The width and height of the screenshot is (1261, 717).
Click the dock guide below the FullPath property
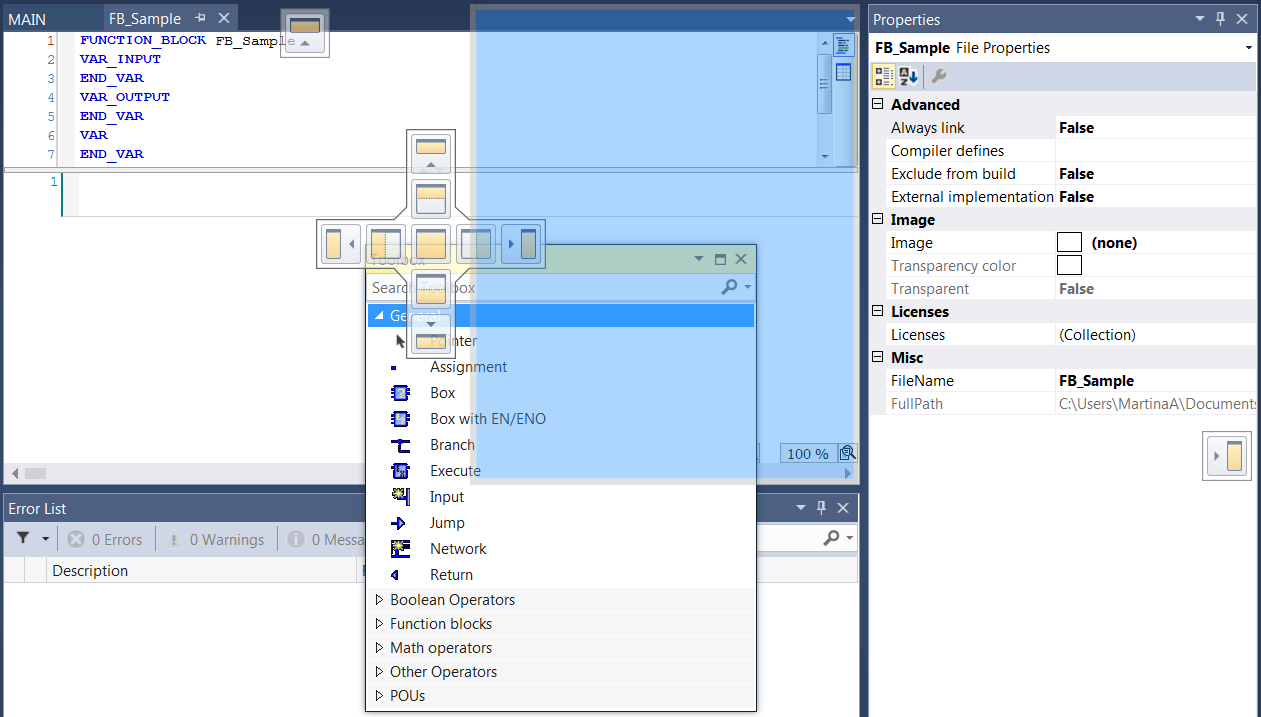[x=1228, y=456]
